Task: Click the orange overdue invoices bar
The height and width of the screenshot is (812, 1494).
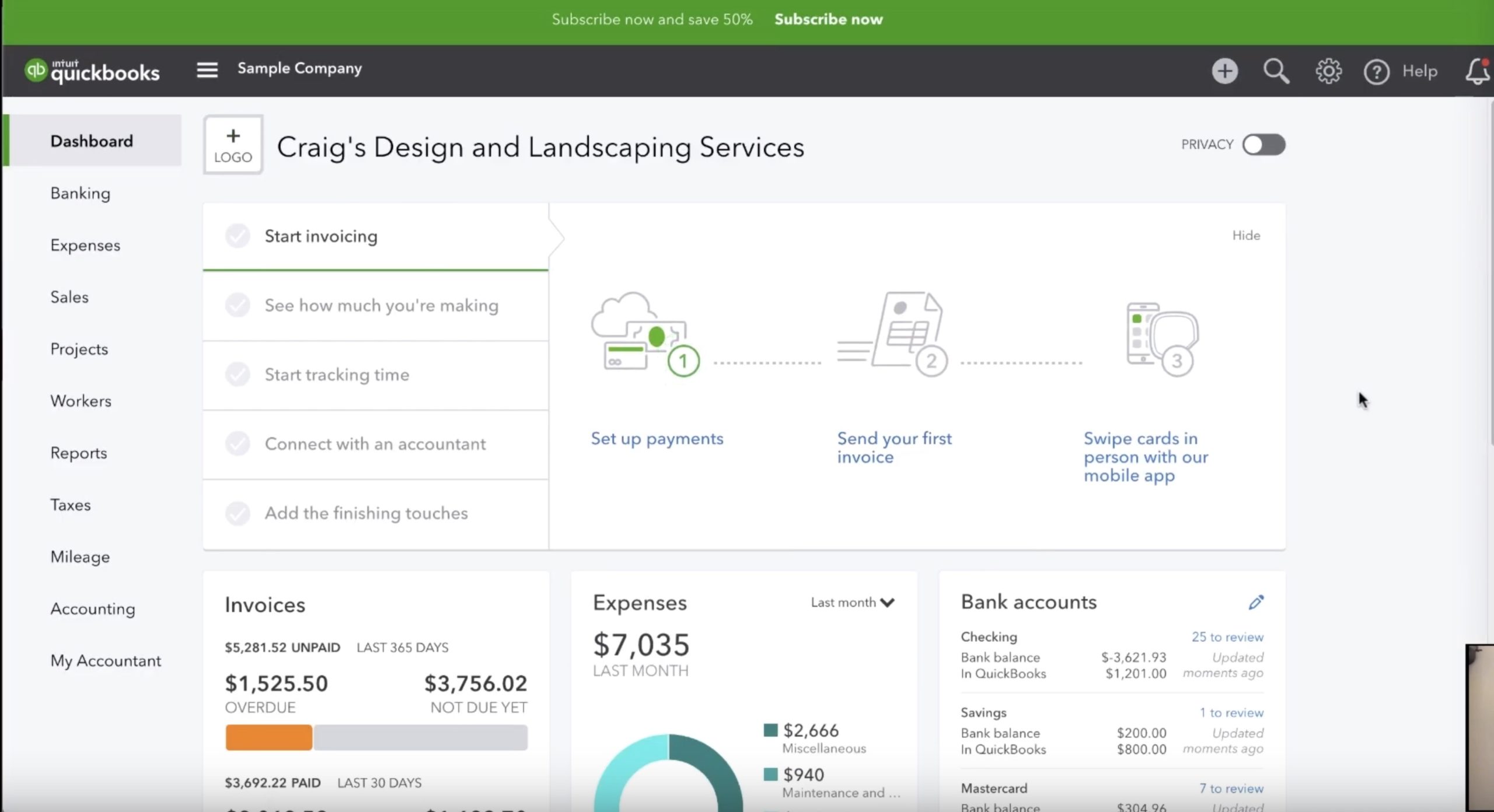Action: click(x=269, y=737)
